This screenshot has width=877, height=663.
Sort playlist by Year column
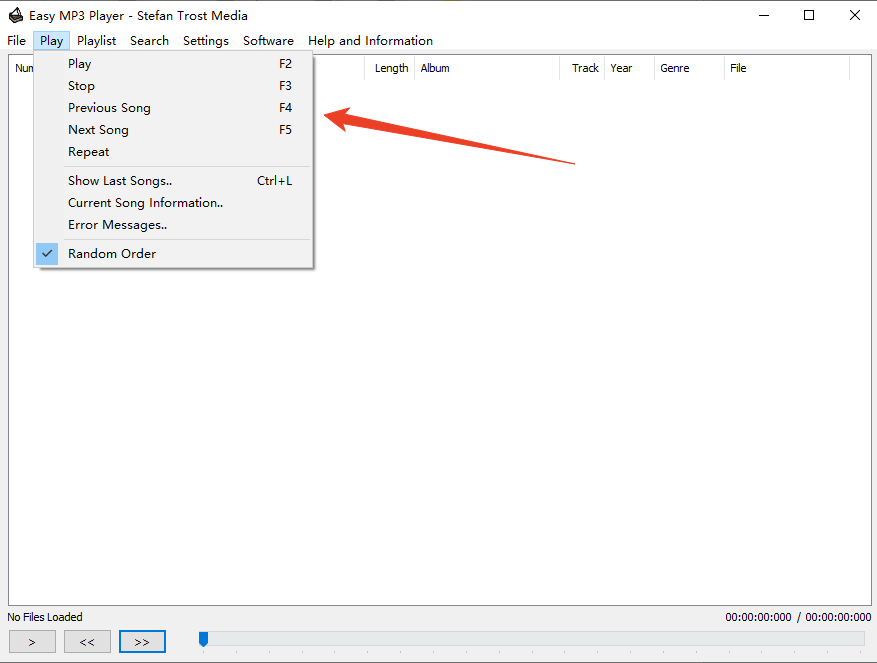(629, 68)
